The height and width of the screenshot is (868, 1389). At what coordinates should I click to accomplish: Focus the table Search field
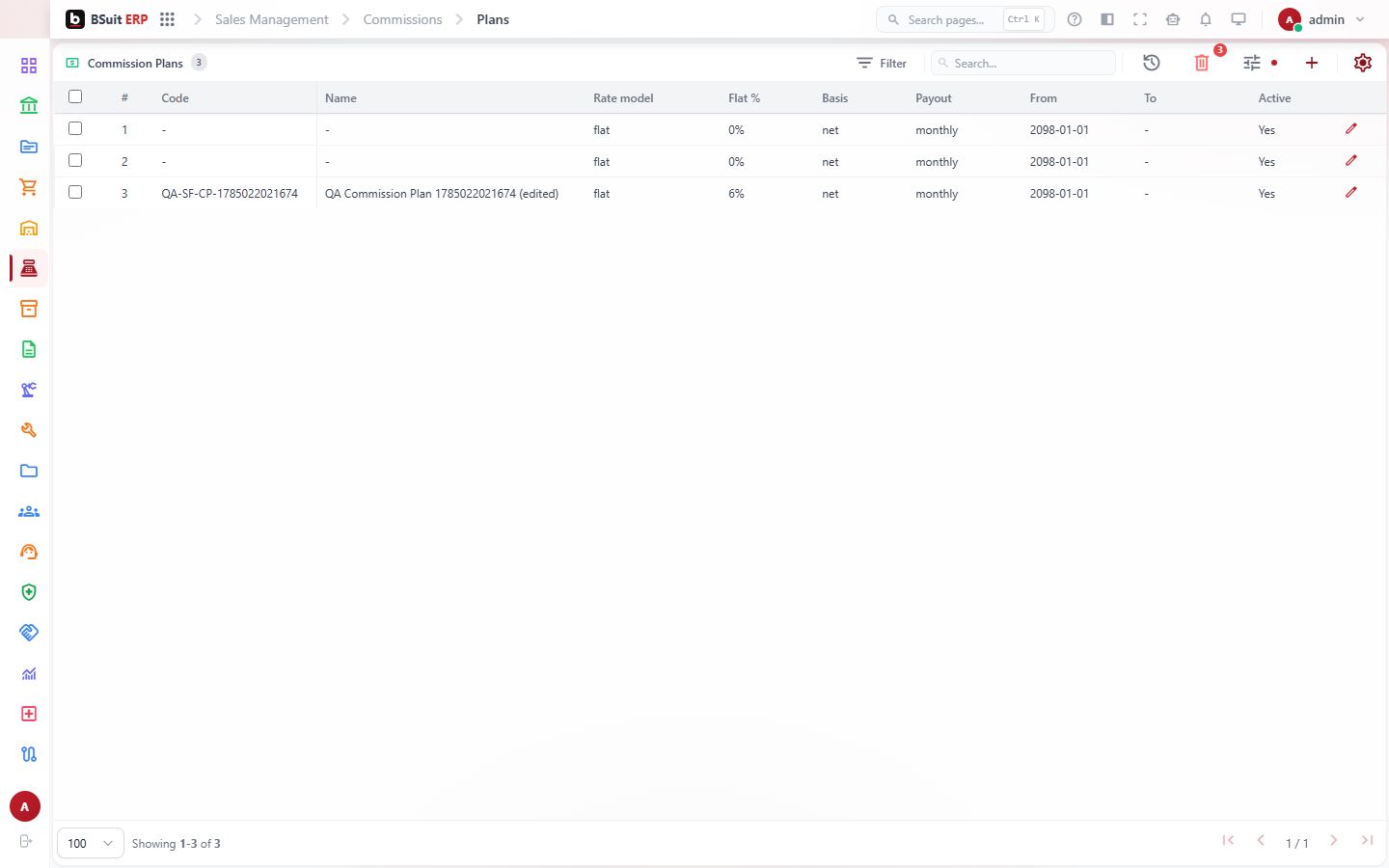tap(1023, 63)
